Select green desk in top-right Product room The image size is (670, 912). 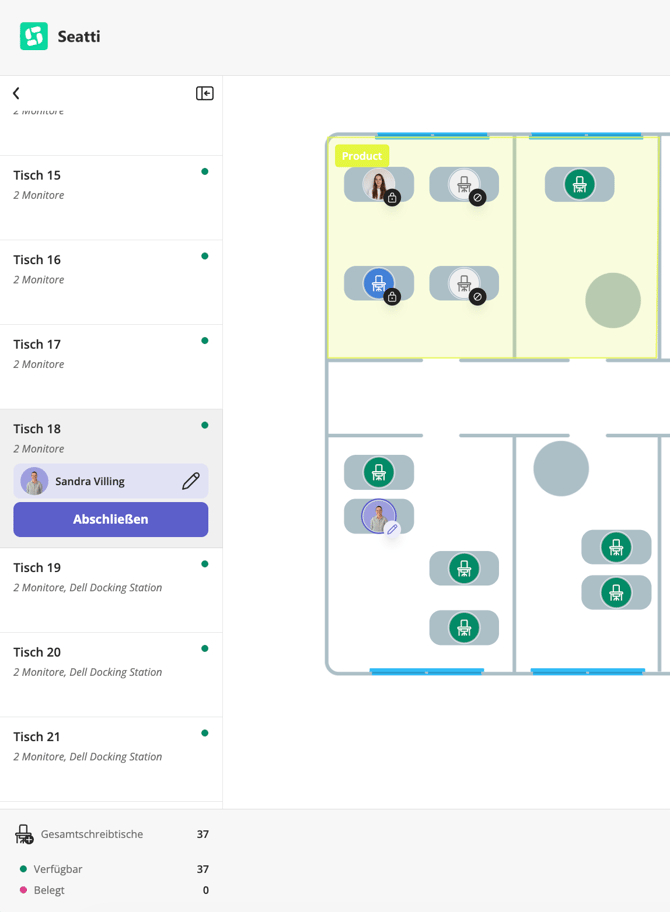point(579,184)
